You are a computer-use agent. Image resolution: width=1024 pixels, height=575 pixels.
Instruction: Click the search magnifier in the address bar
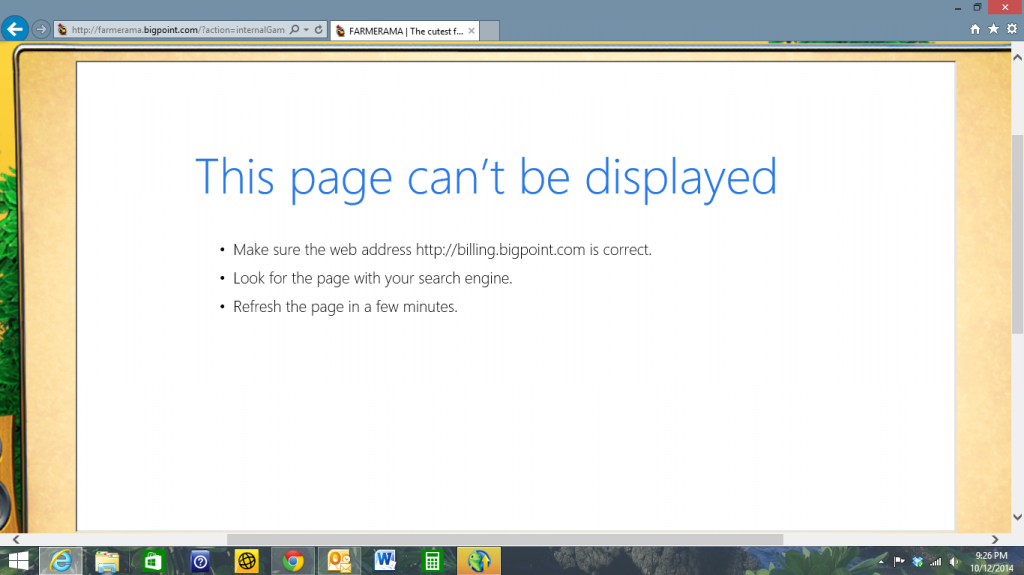295,30
